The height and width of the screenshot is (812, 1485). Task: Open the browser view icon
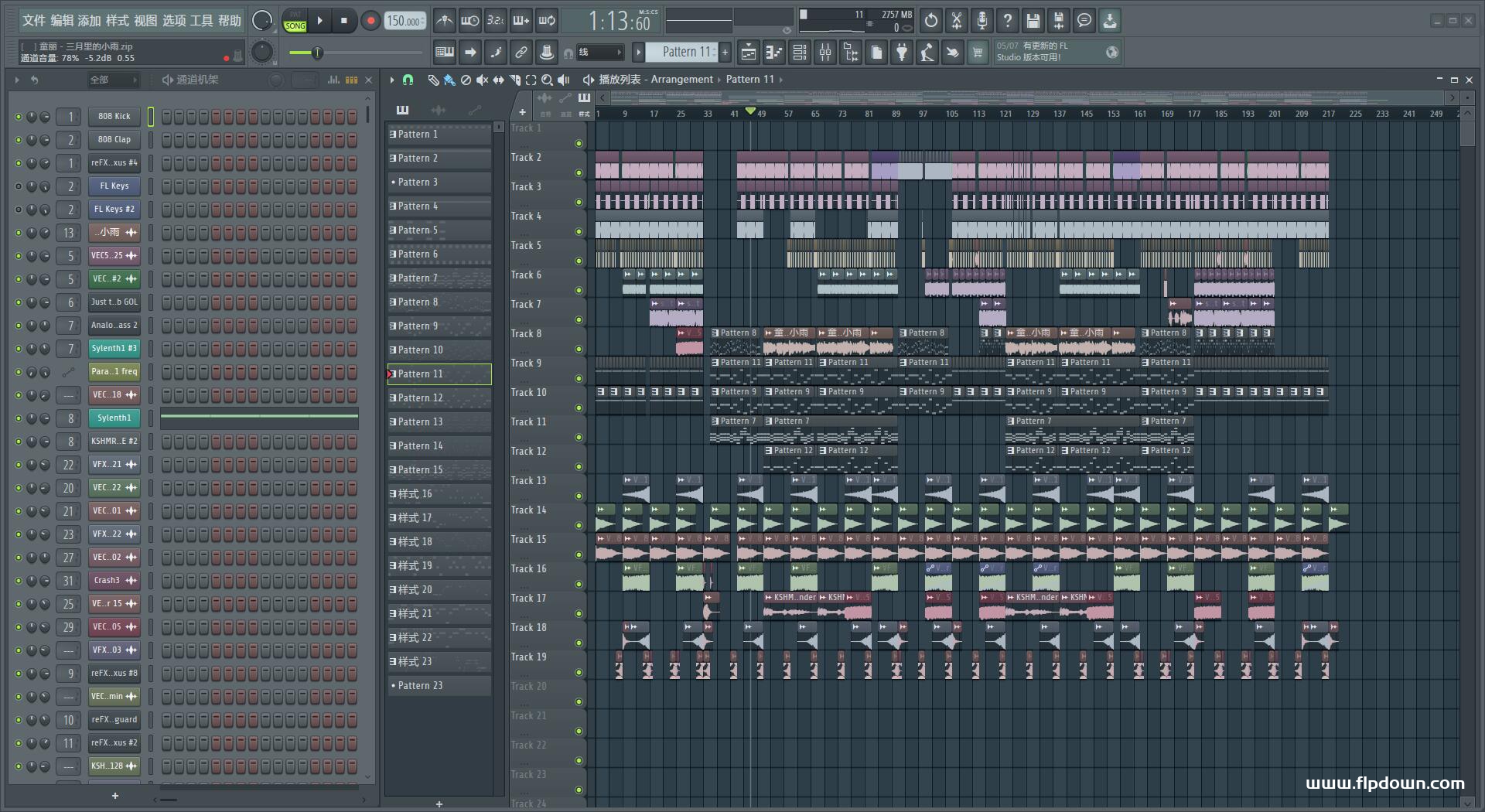(x=851, y=53)
